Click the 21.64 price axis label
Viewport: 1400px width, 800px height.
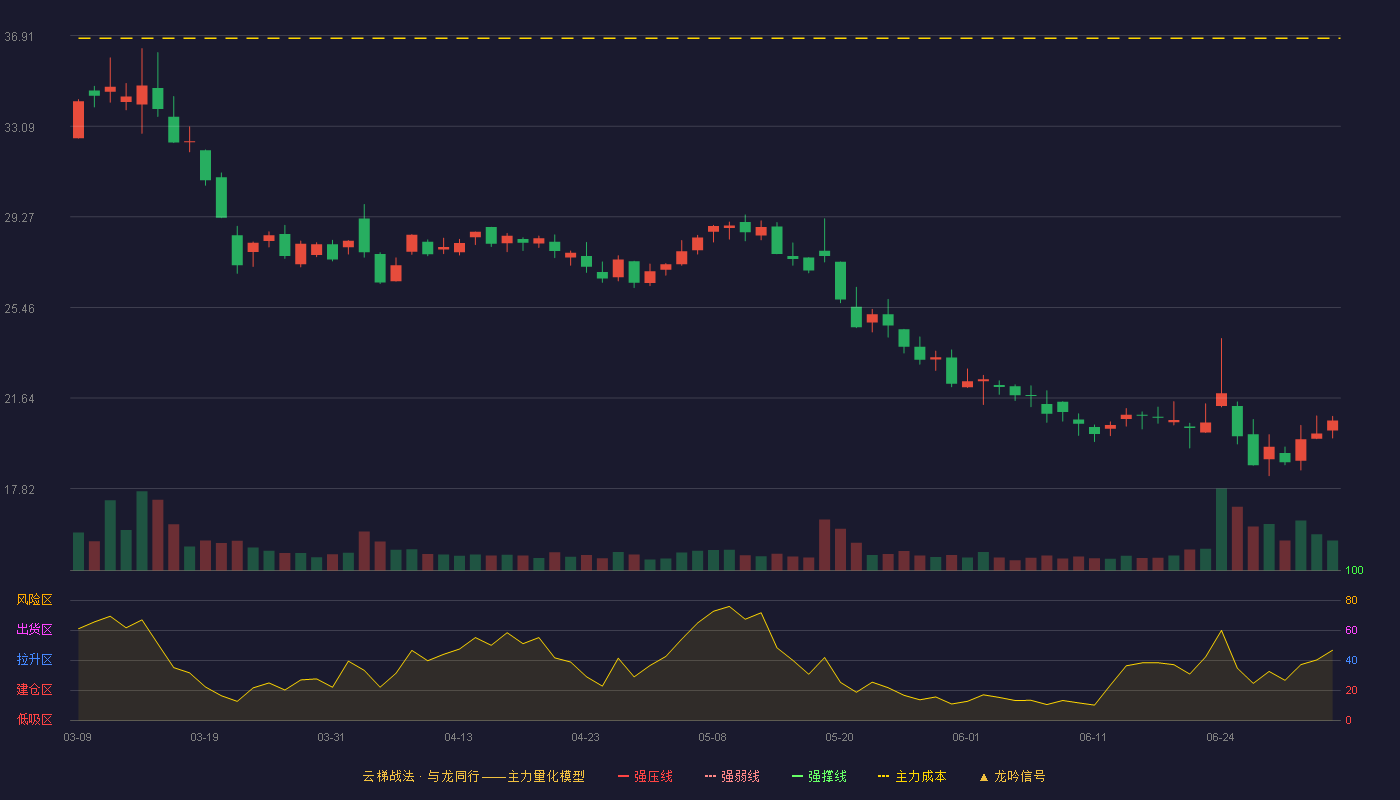click(19, 399)
